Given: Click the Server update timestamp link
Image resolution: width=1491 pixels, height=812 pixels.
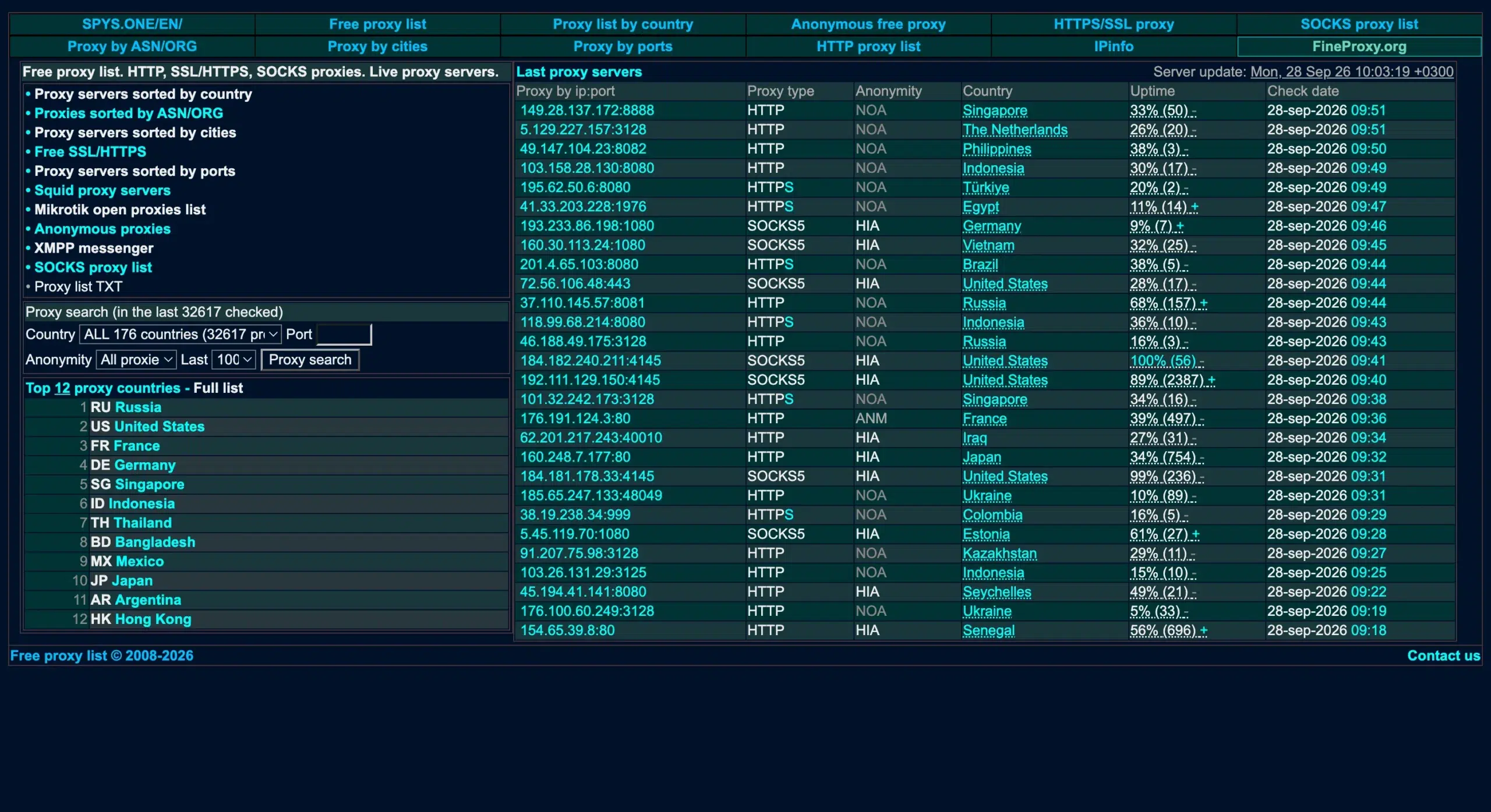Looking at the screenshot, I should (1352, 72).
